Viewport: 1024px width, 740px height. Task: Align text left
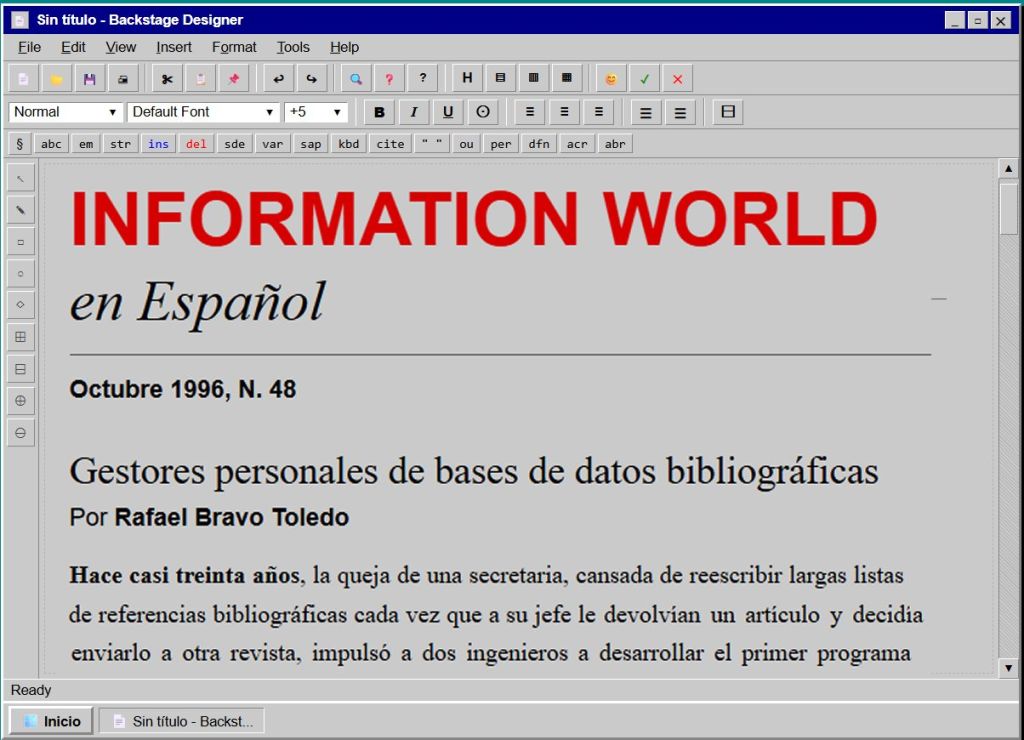point(530,112)
